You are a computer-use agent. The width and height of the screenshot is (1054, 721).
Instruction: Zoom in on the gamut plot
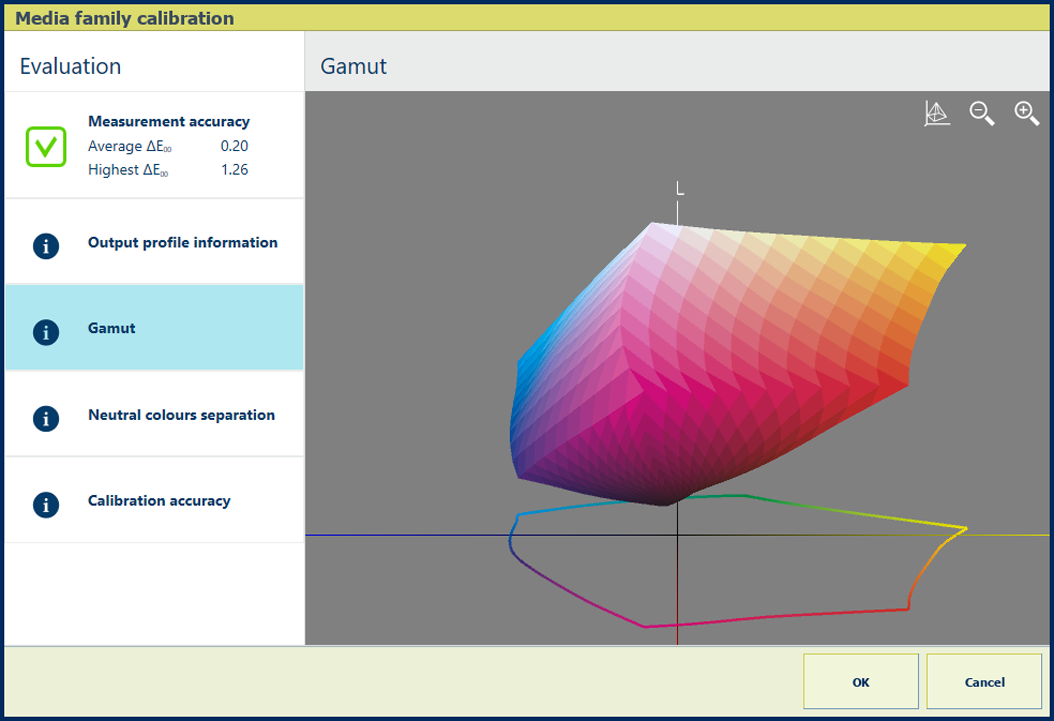(1026, 114)
